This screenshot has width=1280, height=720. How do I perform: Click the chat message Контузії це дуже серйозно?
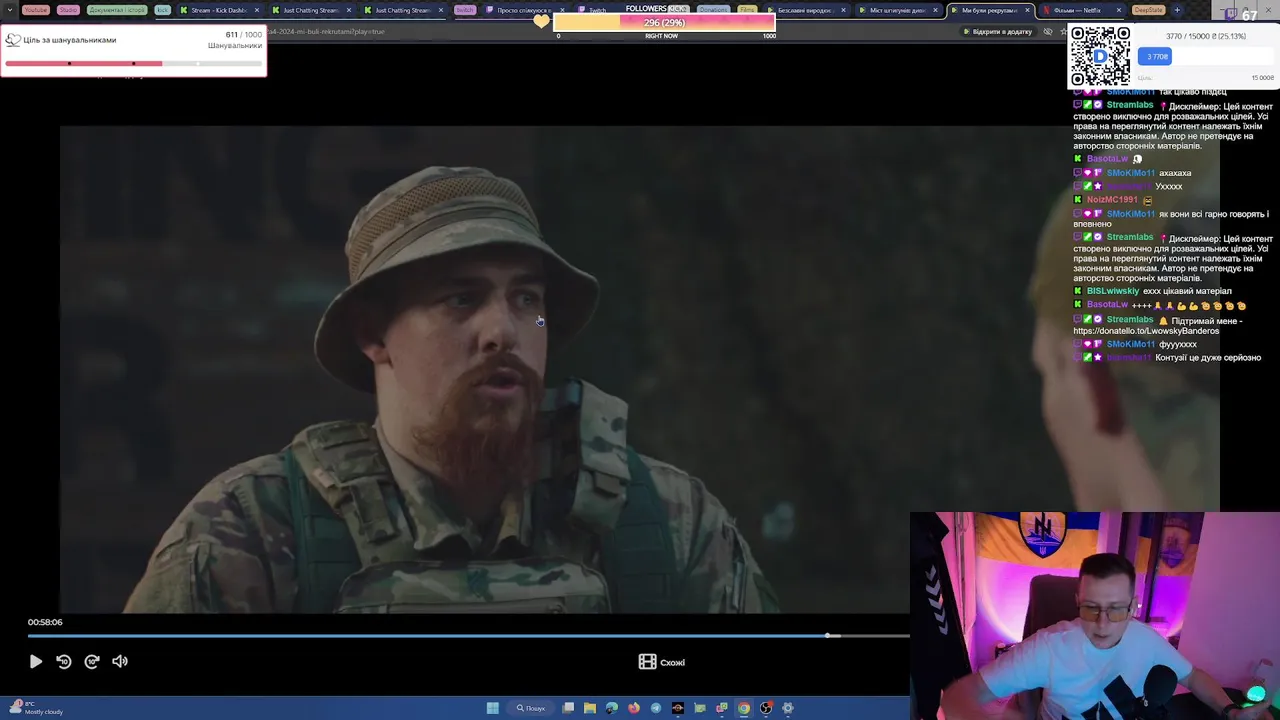pyautogui.click(x=1208, y=357)
